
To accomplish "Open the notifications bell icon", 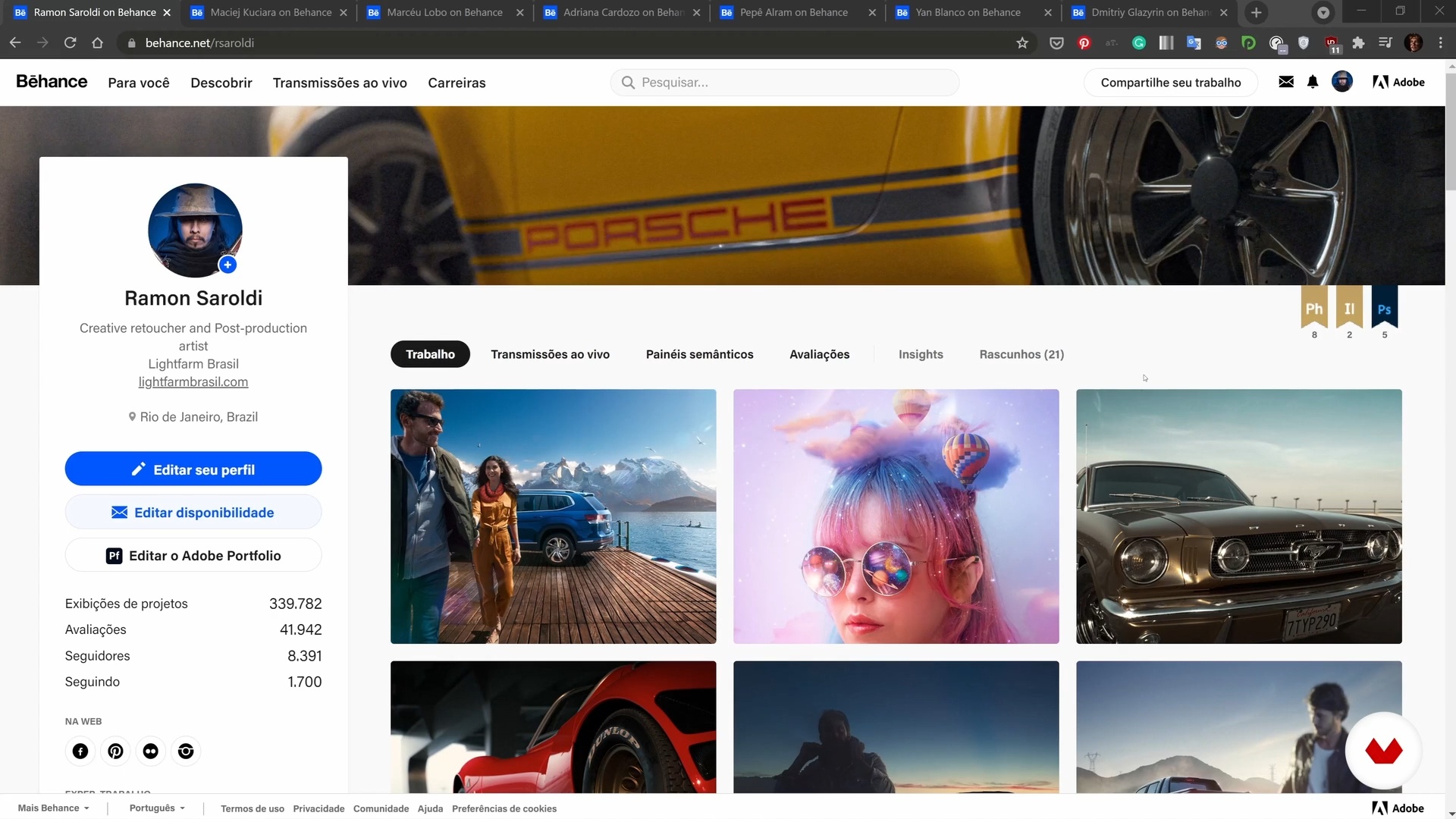I will point(1313,82).
